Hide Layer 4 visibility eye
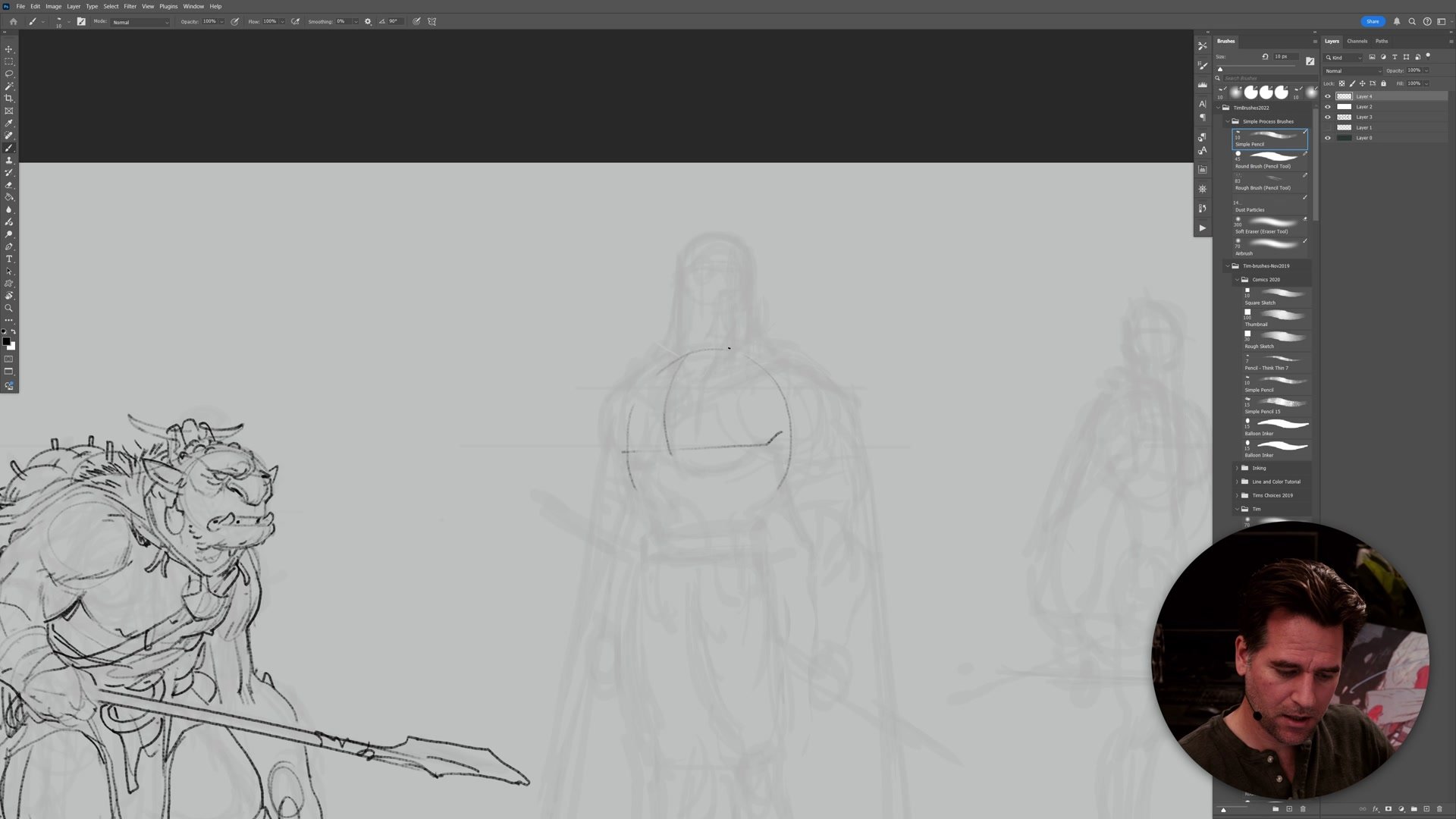1456x819 pixels. coord(1327,96)
